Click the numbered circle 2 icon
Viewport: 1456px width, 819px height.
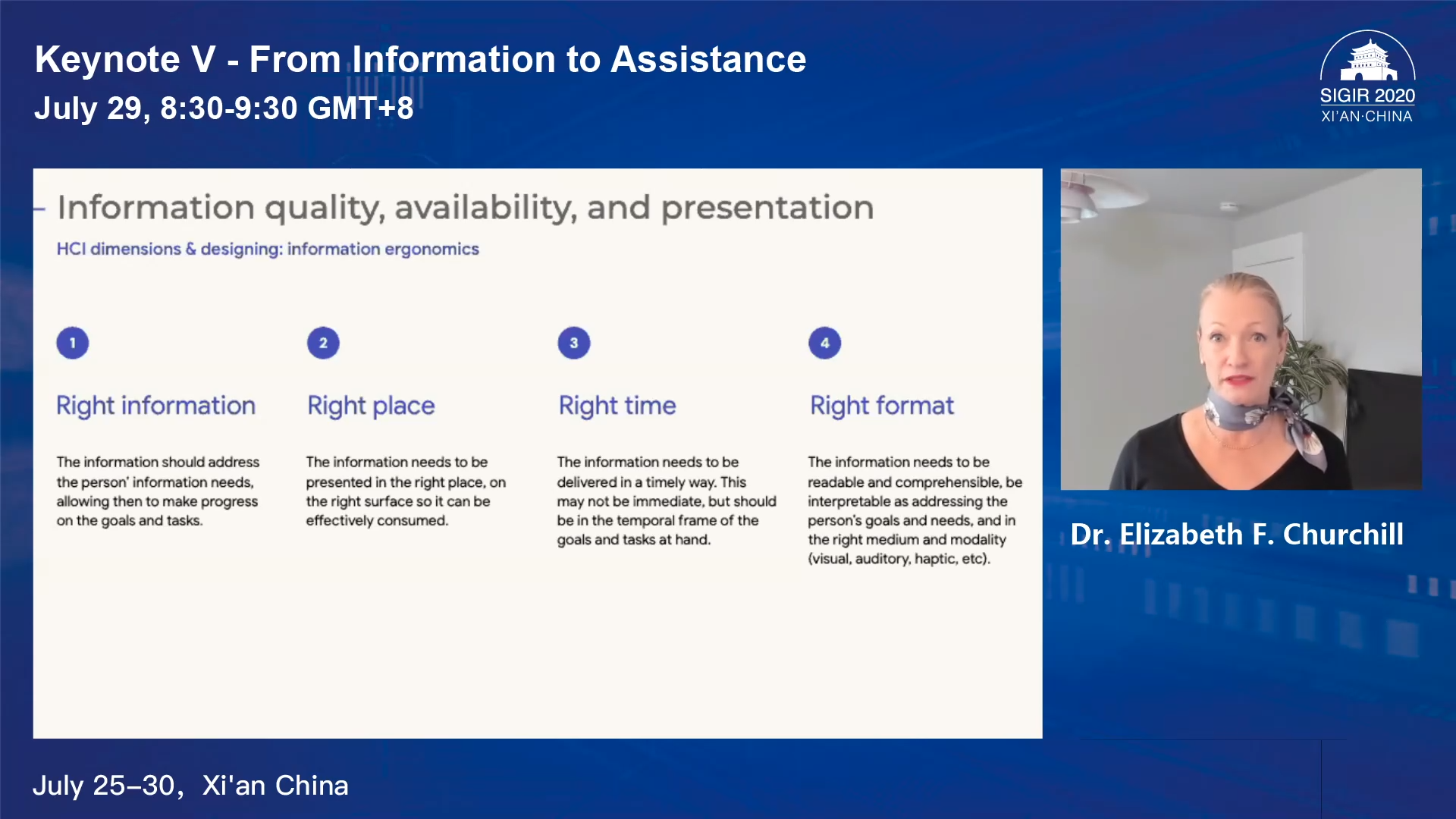323,343
